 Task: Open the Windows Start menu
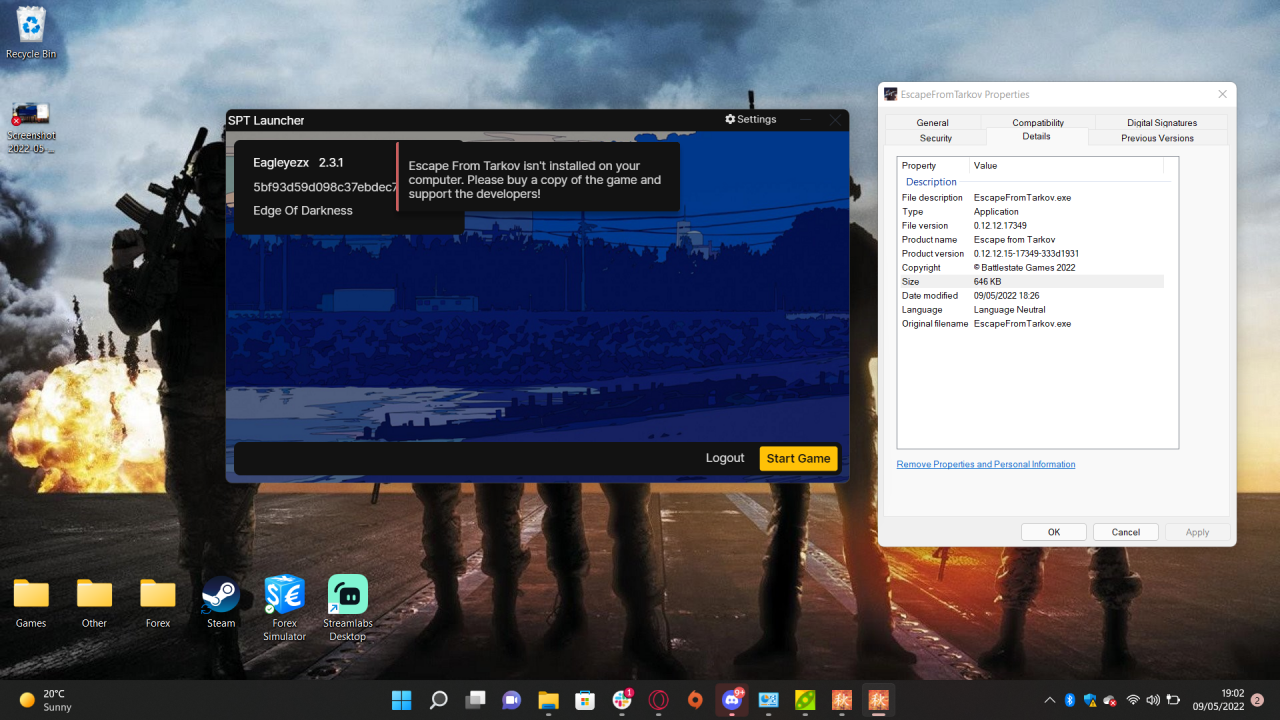(x=402, y=700)
